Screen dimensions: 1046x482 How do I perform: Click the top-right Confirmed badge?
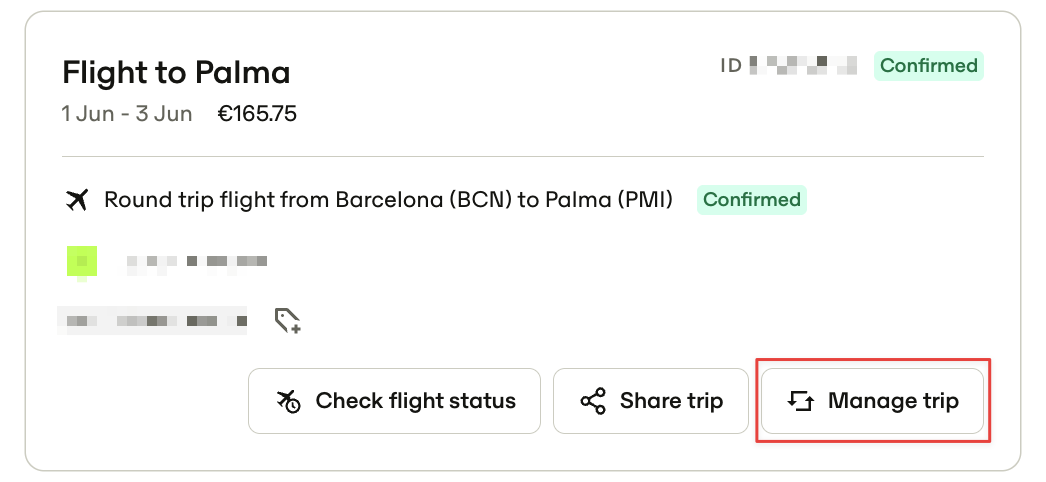(x=929, y=66)
